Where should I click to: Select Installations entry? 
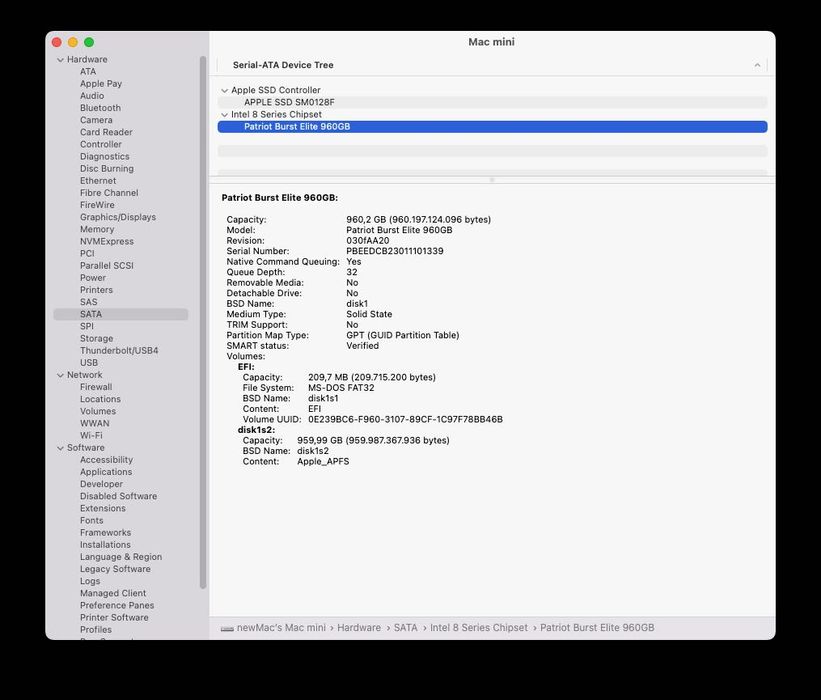point(105,545)
